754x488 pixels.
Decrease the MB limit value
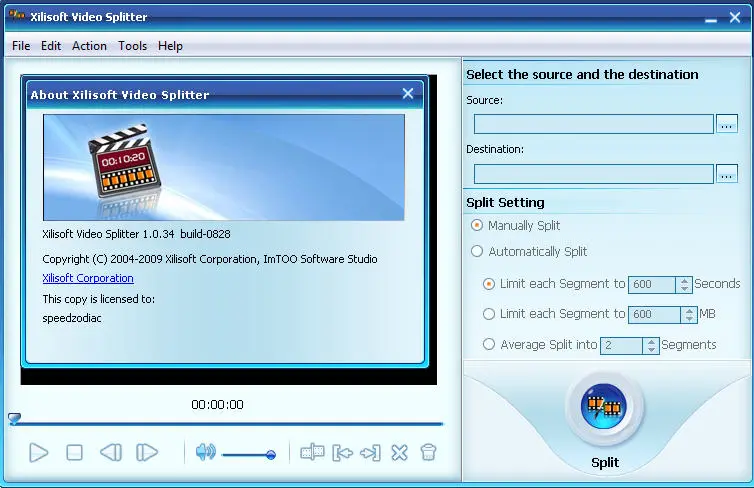(x=689, y=319)
